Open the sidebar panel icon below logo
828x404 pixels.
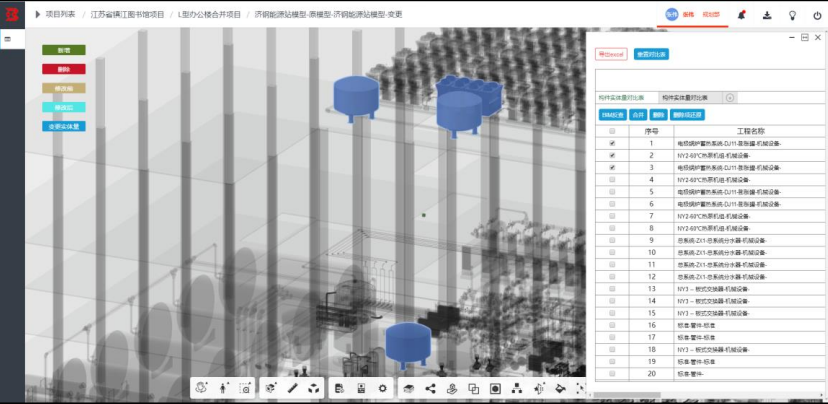pos(7,39)
